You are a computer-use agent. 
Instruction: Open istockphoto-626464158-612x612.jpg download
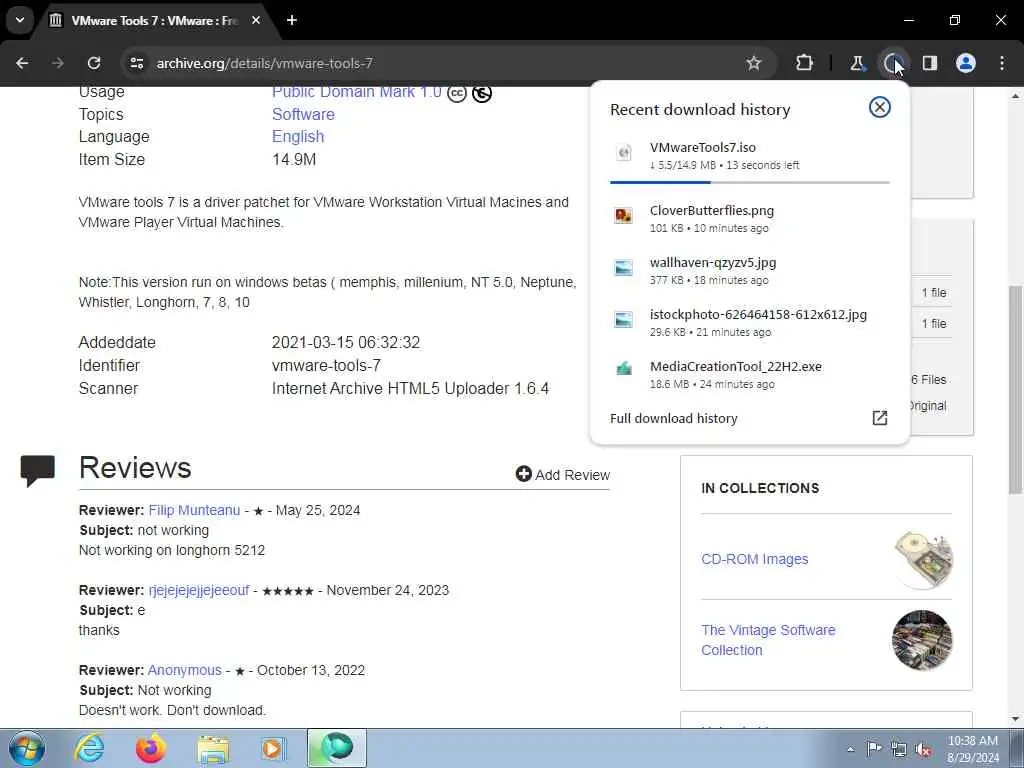(749, 323)
